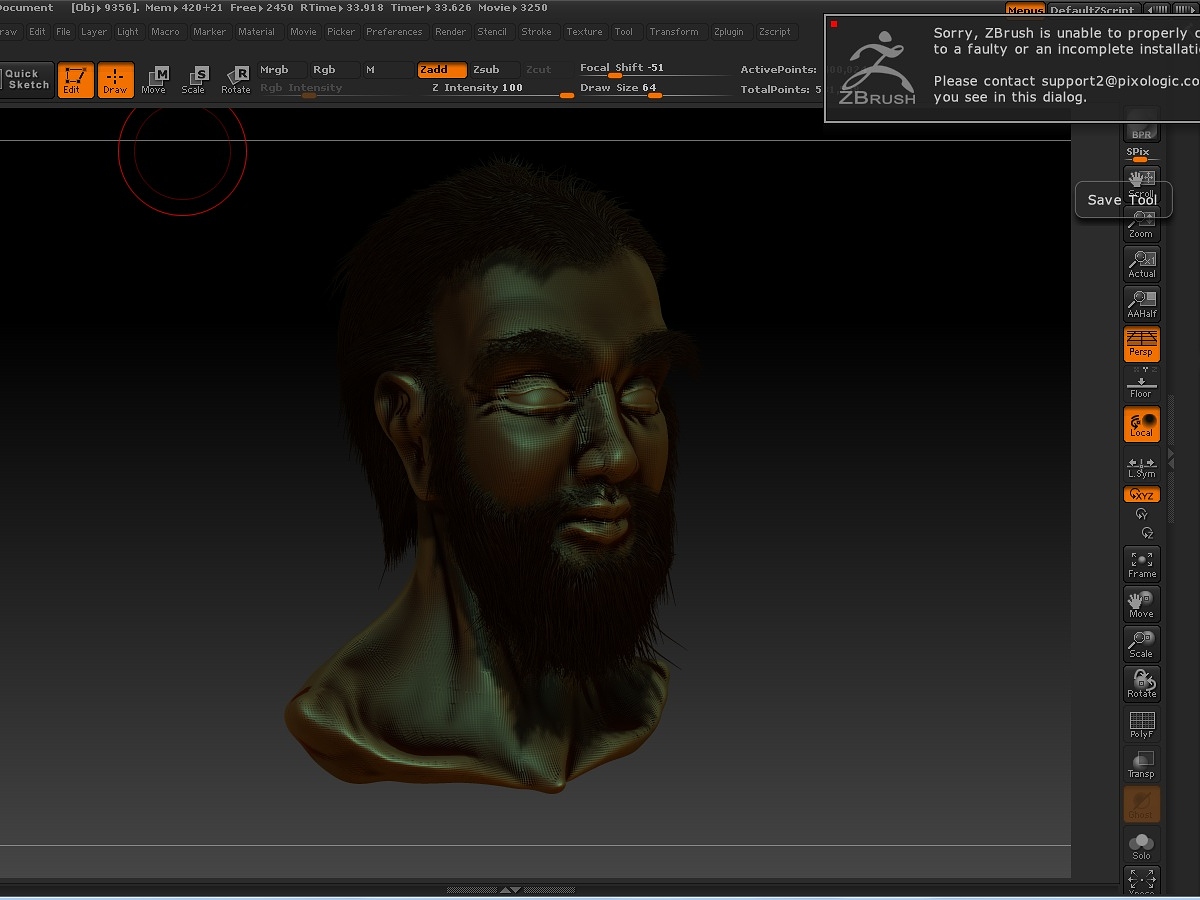
Task: Open the Picker menu
Action: point(341,32)
